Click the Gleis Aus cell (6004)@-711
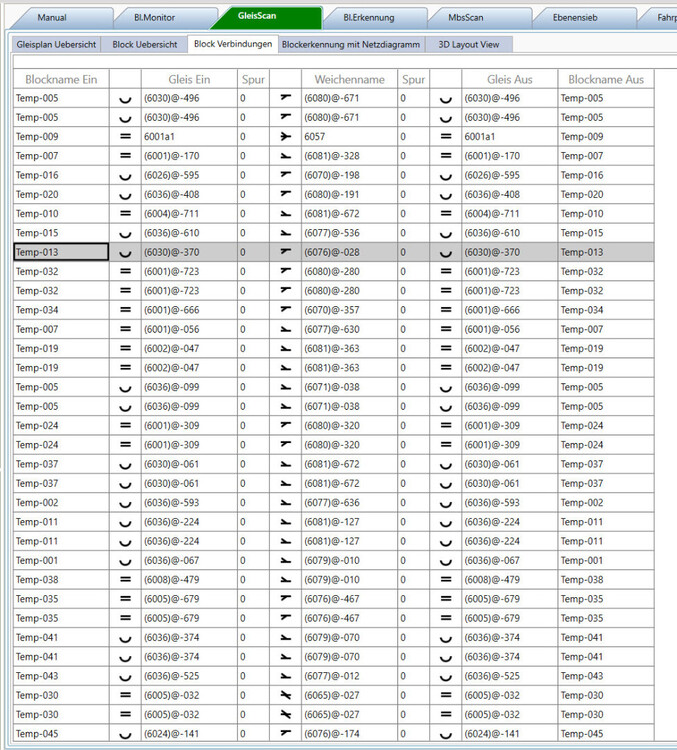 pos(510,213)
